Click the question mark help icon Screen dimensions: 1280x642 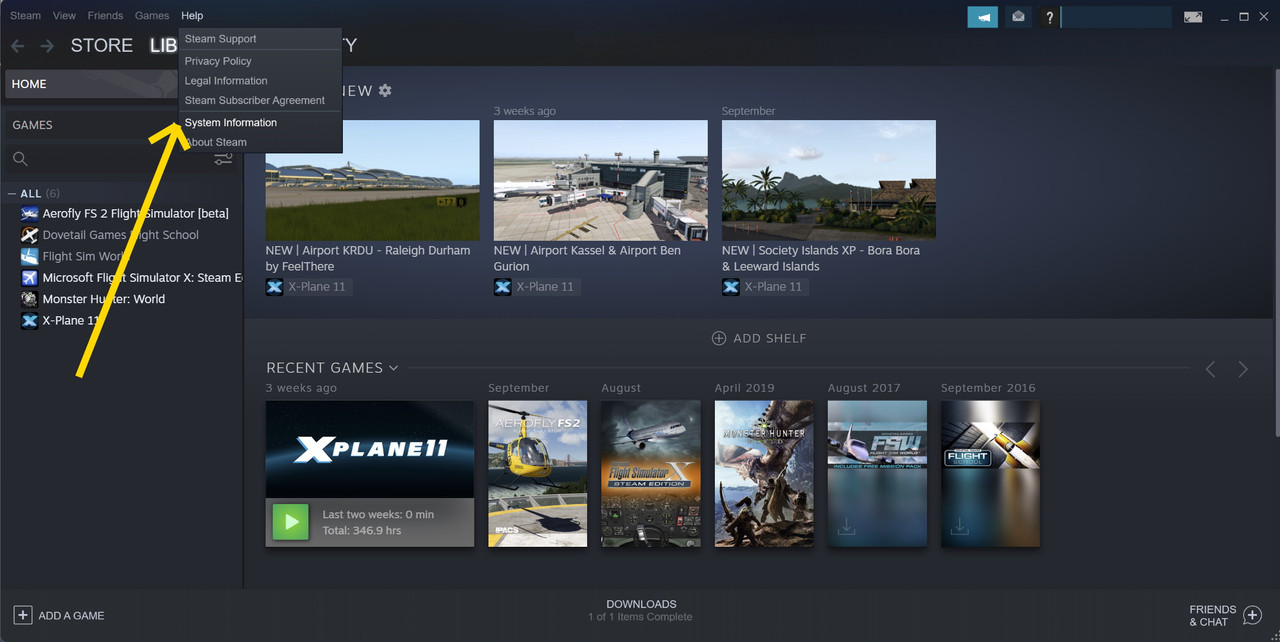(x=1049, y=17)
